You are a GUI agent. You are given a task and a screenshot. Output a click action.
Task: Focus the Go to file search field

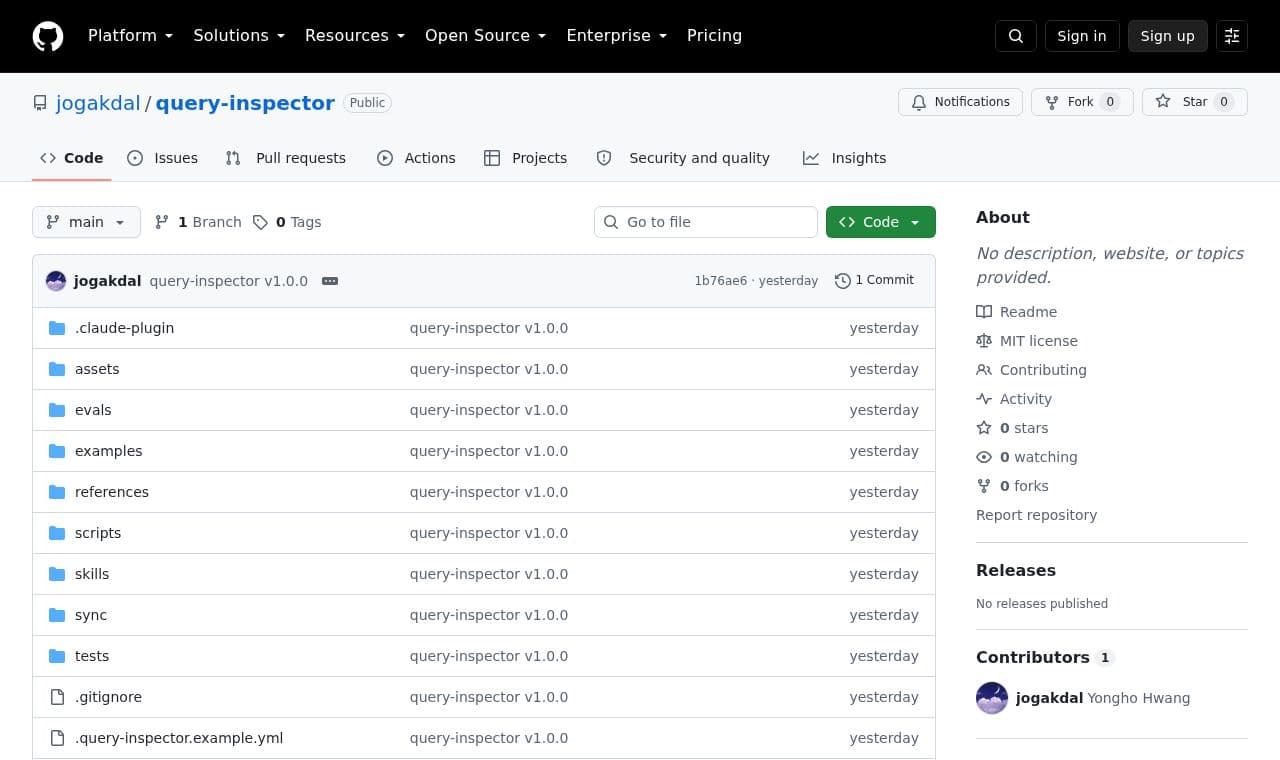pyautogui.click(x=706, y=222)
